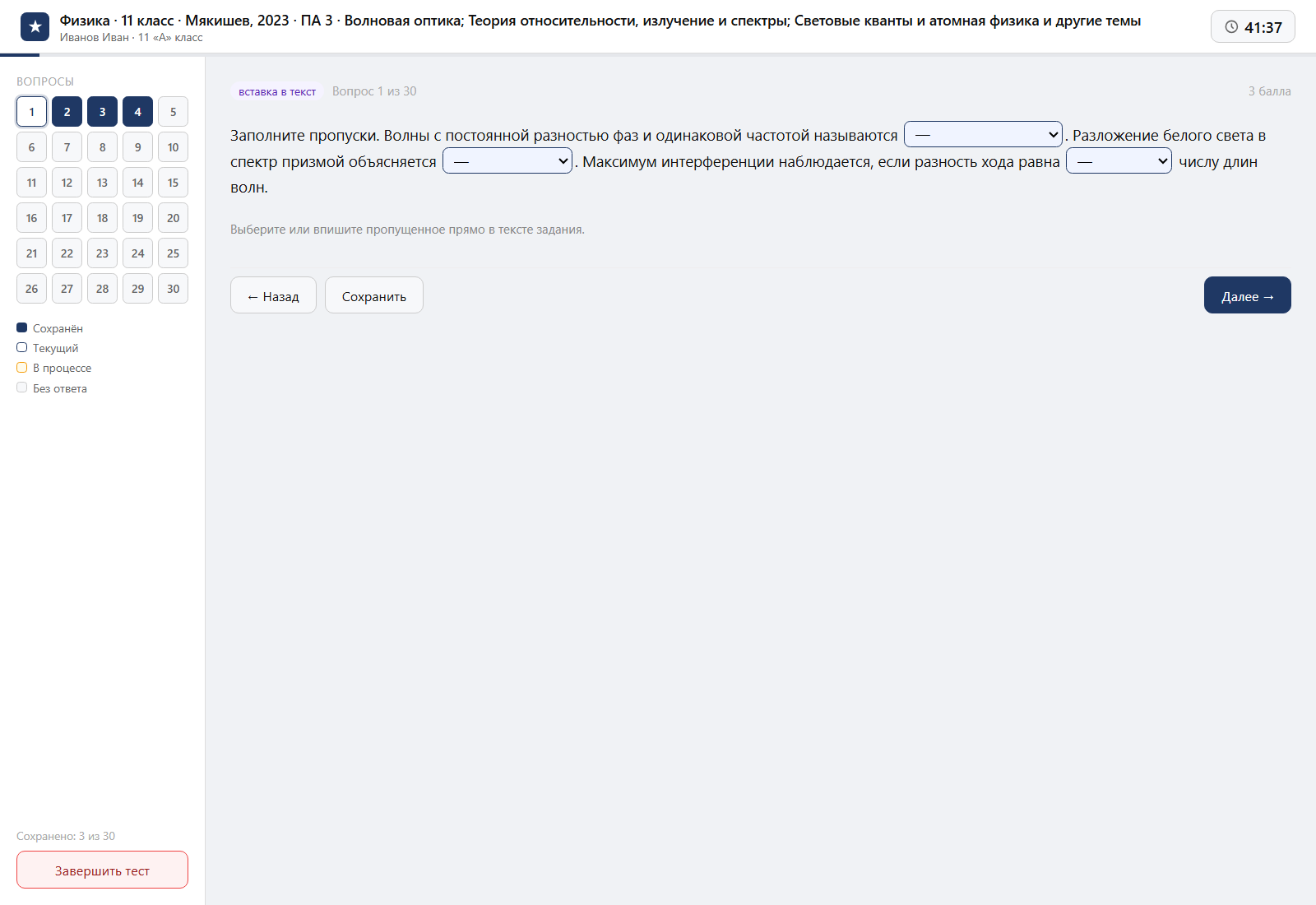Screen dimensions: 1316x905
Task: Jump to question 28
Action: 102,289
